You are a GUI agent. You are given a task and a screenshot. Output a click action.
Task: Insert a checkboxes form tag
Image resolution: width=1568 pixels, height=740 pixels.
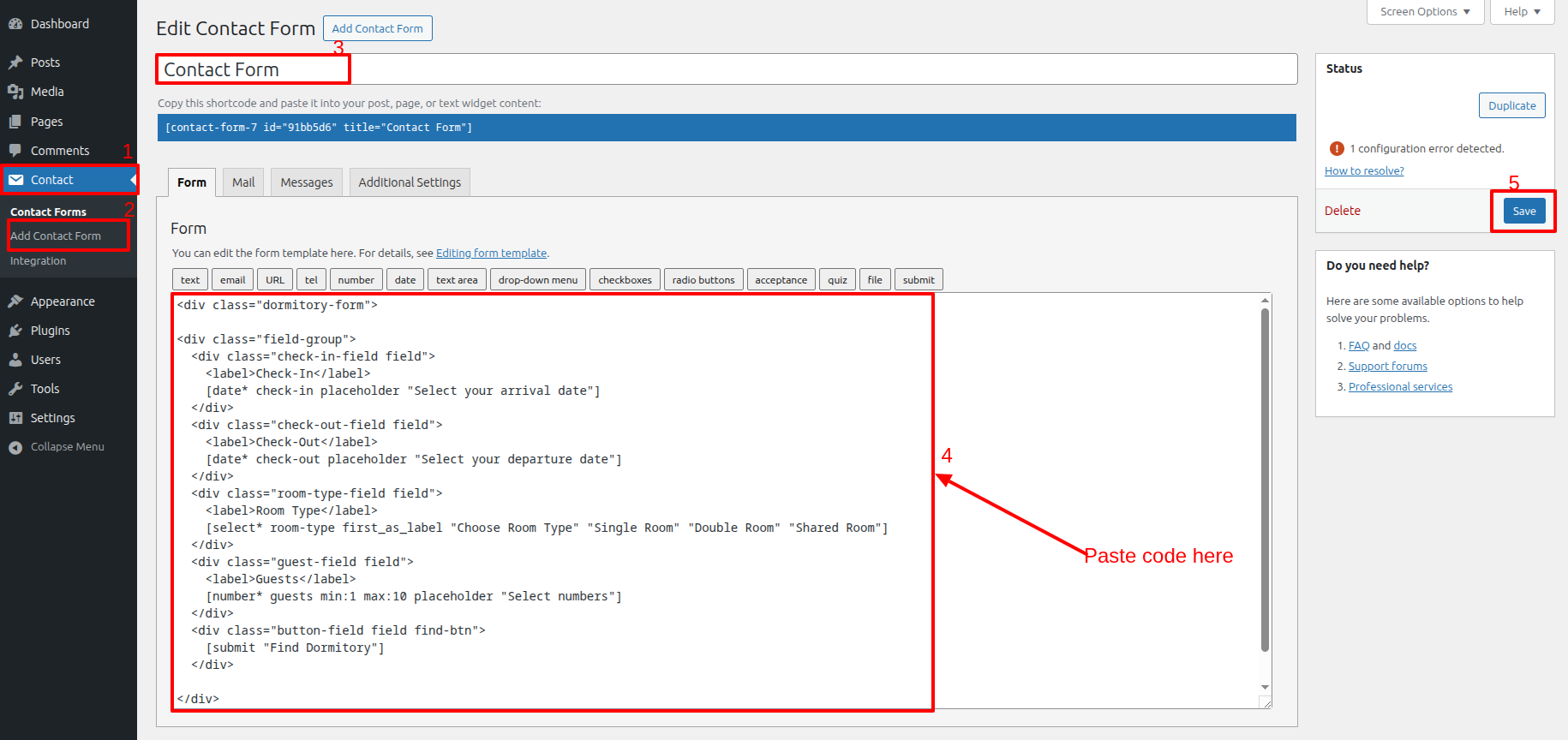pos(625,280)
